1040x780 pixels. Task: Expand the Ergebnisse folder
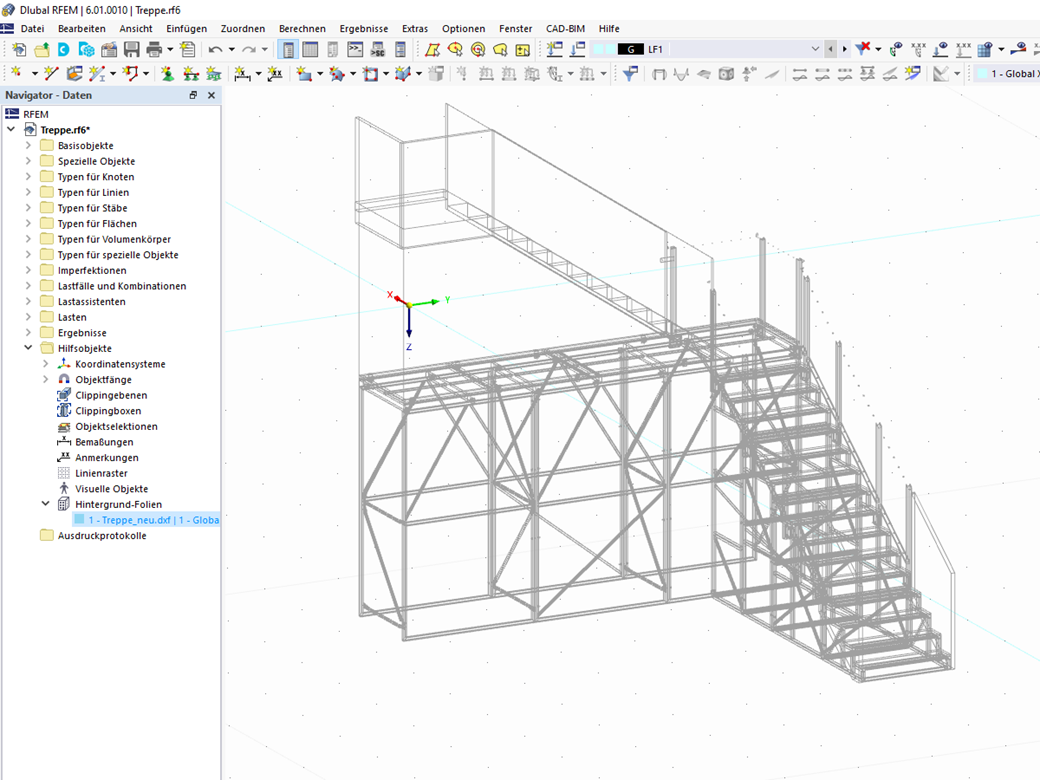tap(28, 332)
